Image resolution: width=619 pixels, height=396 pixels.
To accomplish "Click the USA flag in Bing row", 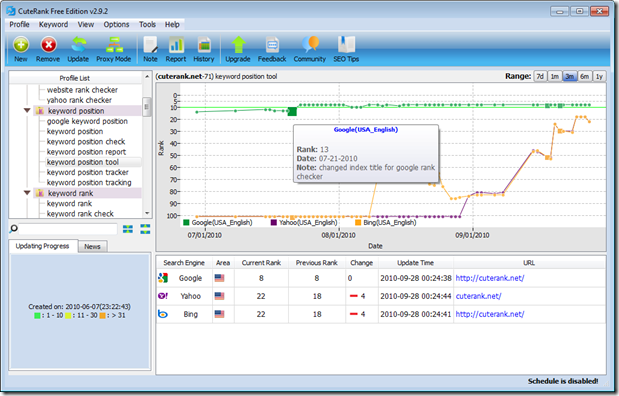I will click(219, 314).
